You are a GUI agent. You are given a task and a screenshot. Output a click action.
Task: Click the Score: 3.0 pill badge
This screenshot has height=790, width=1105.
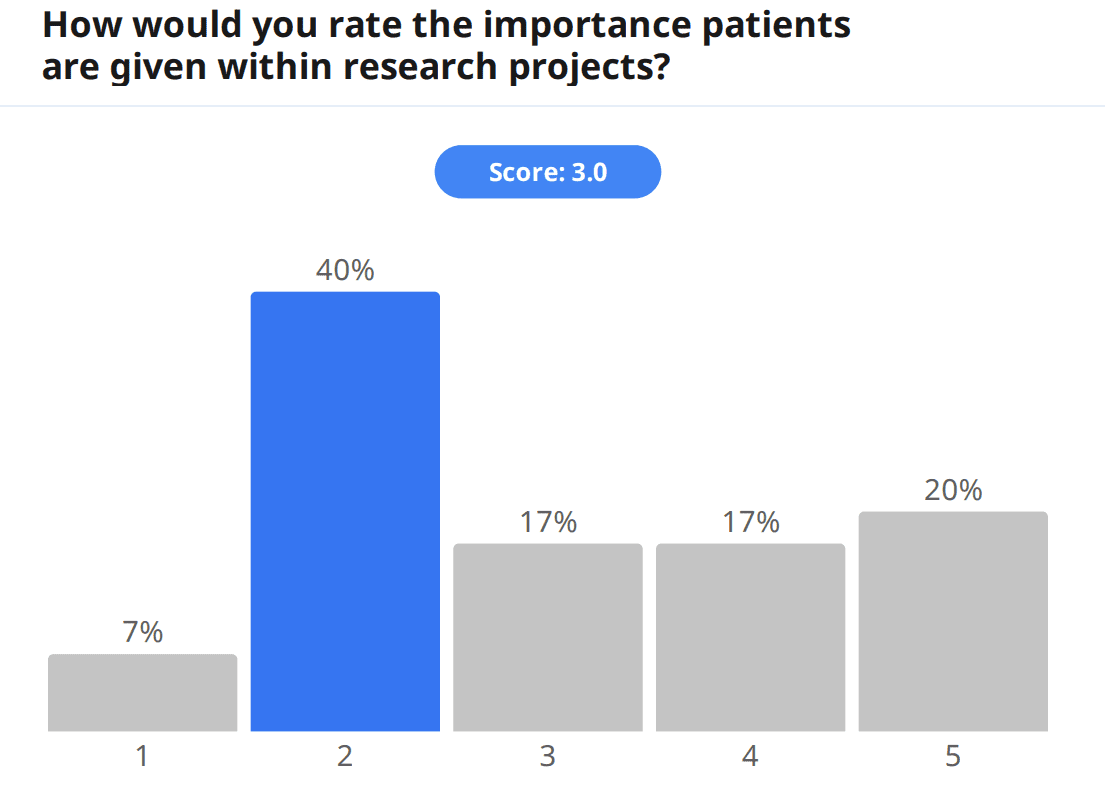click(547, 172)
